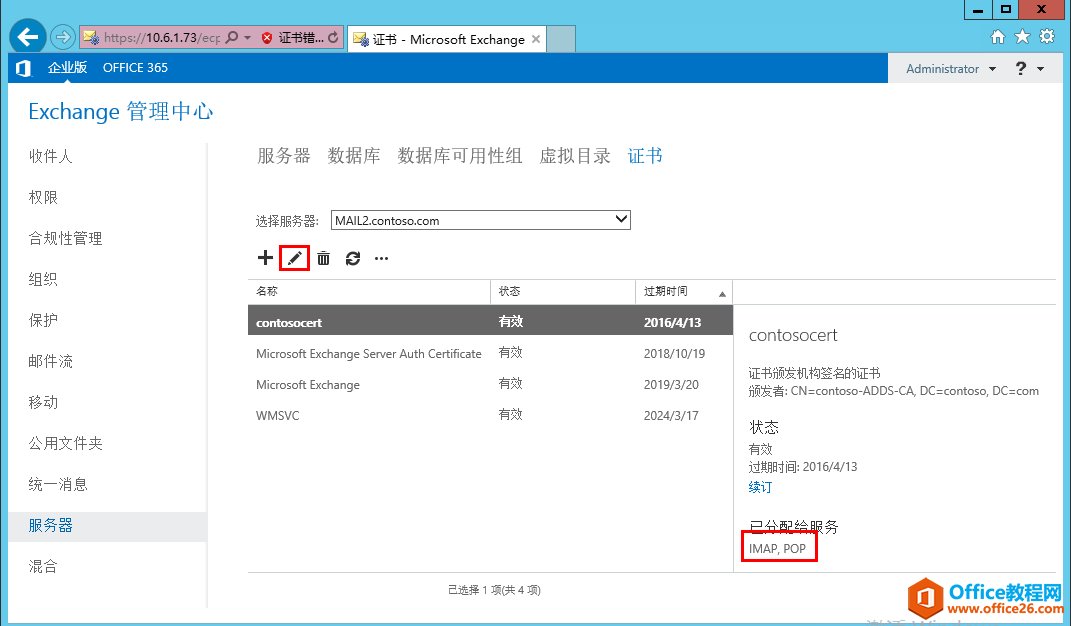The image size is (1071, 626).
Task: Click the OFFICE 365 link in top bar
Action: [135, 68]
